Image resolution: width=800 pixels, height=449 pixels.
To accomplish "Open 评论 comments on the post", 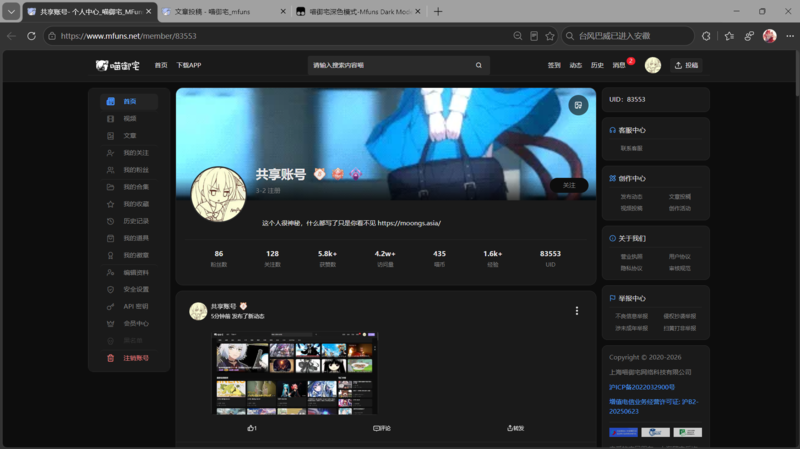I will tap(382, 428).
